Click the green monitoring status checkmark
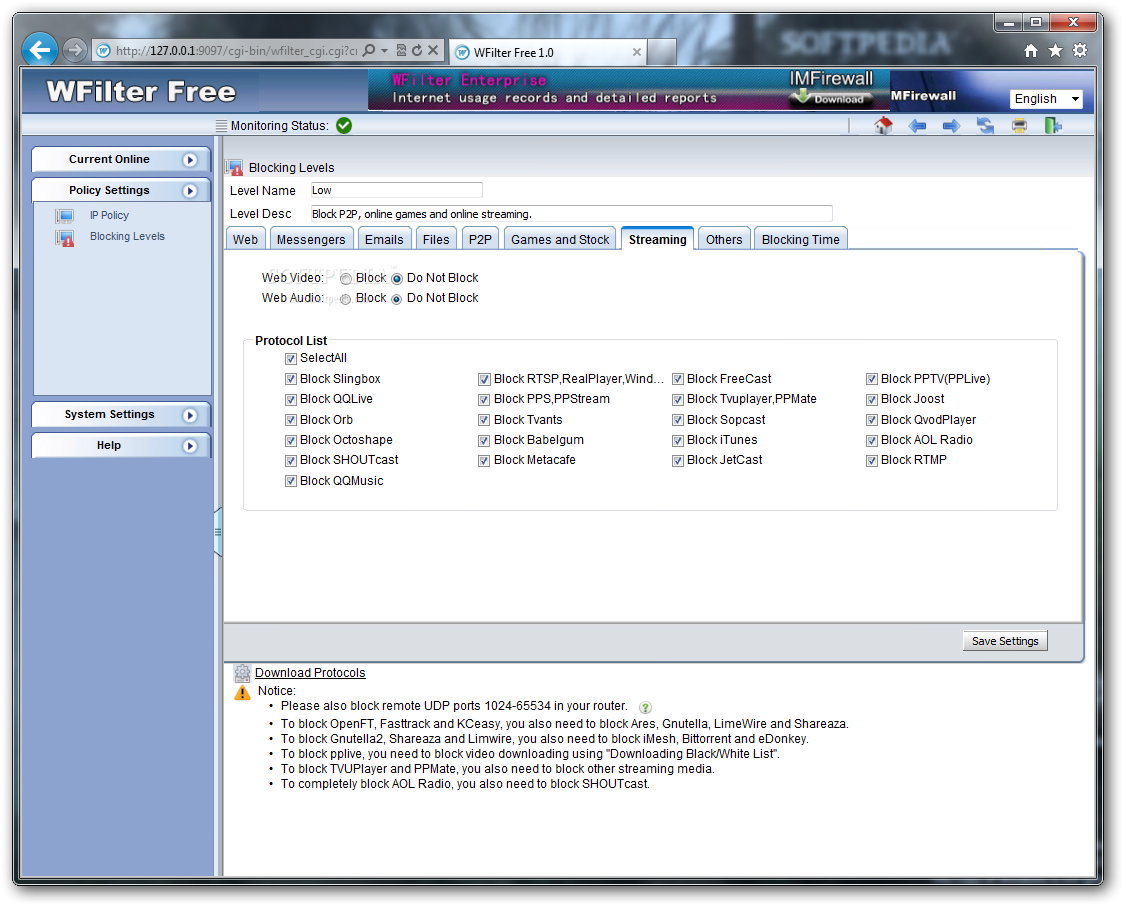 tap(344, 125)
